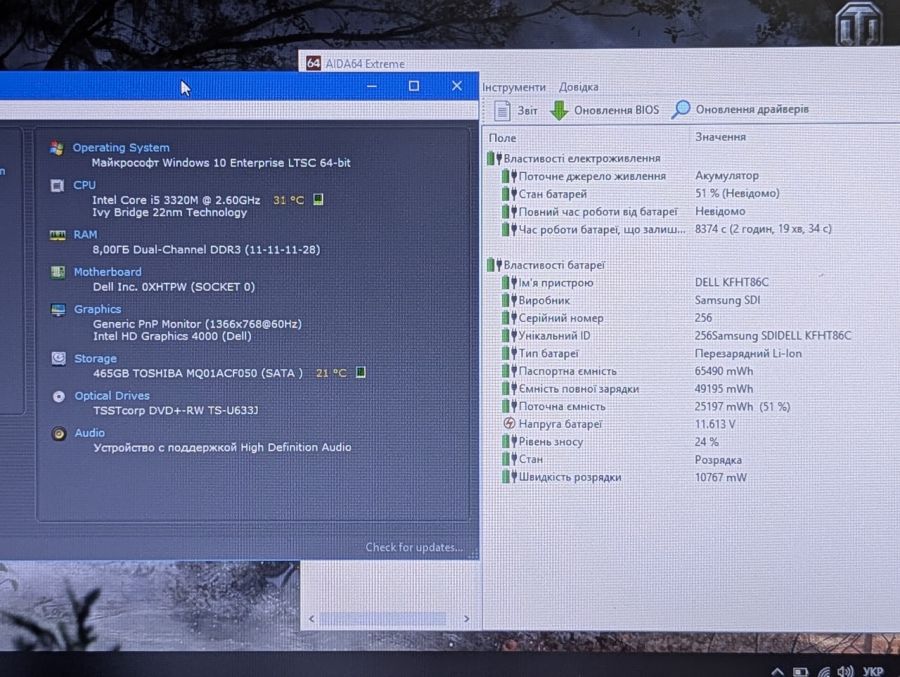Screen dimensions: 900x677
Task: Open the Довідка menu in AIDA64
Action: tap(579, 87)
